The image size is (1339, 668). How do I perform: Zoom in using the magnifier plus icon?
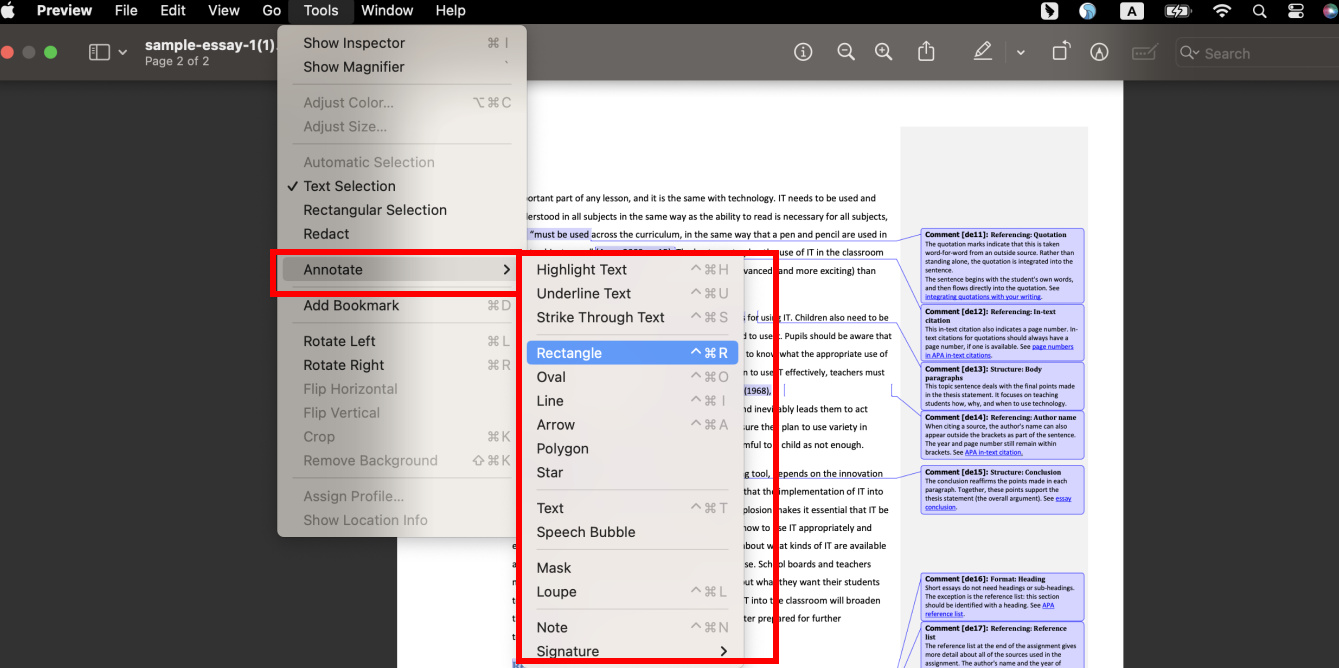coord(884,52)
